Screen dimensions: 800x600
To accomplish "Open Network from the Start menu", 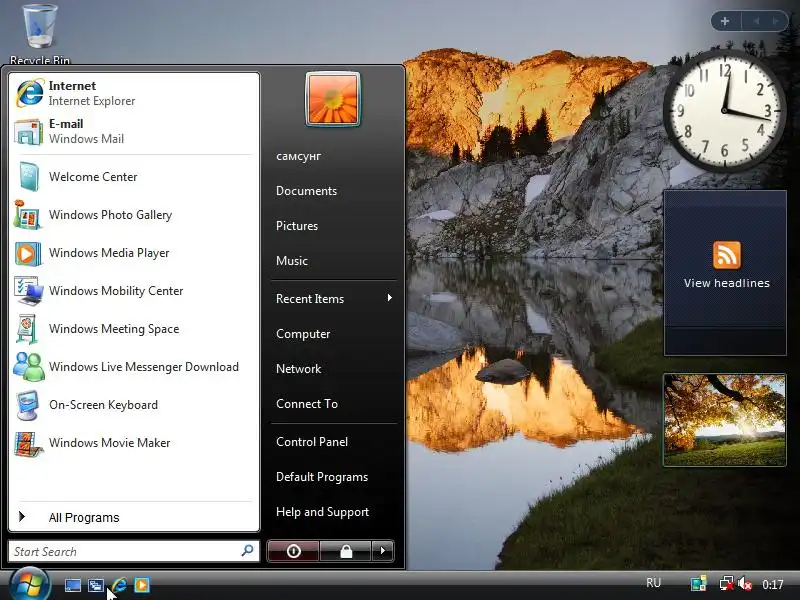I will (x=298, y=369).
